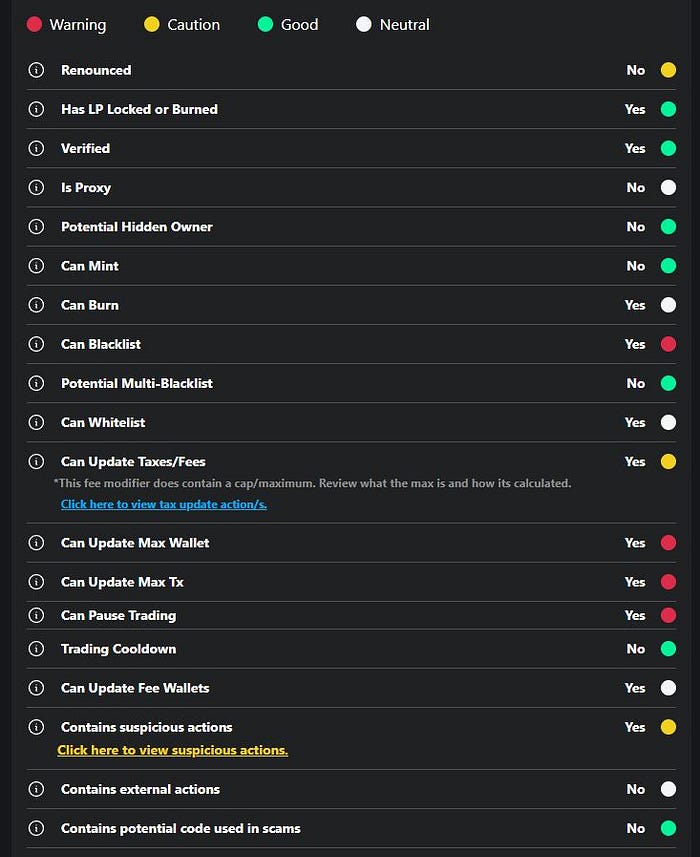Viewport: 700px width, 857px height.
Task: Open info icon for Has LP Locked or Burned
Action: (x=36, y=109)
